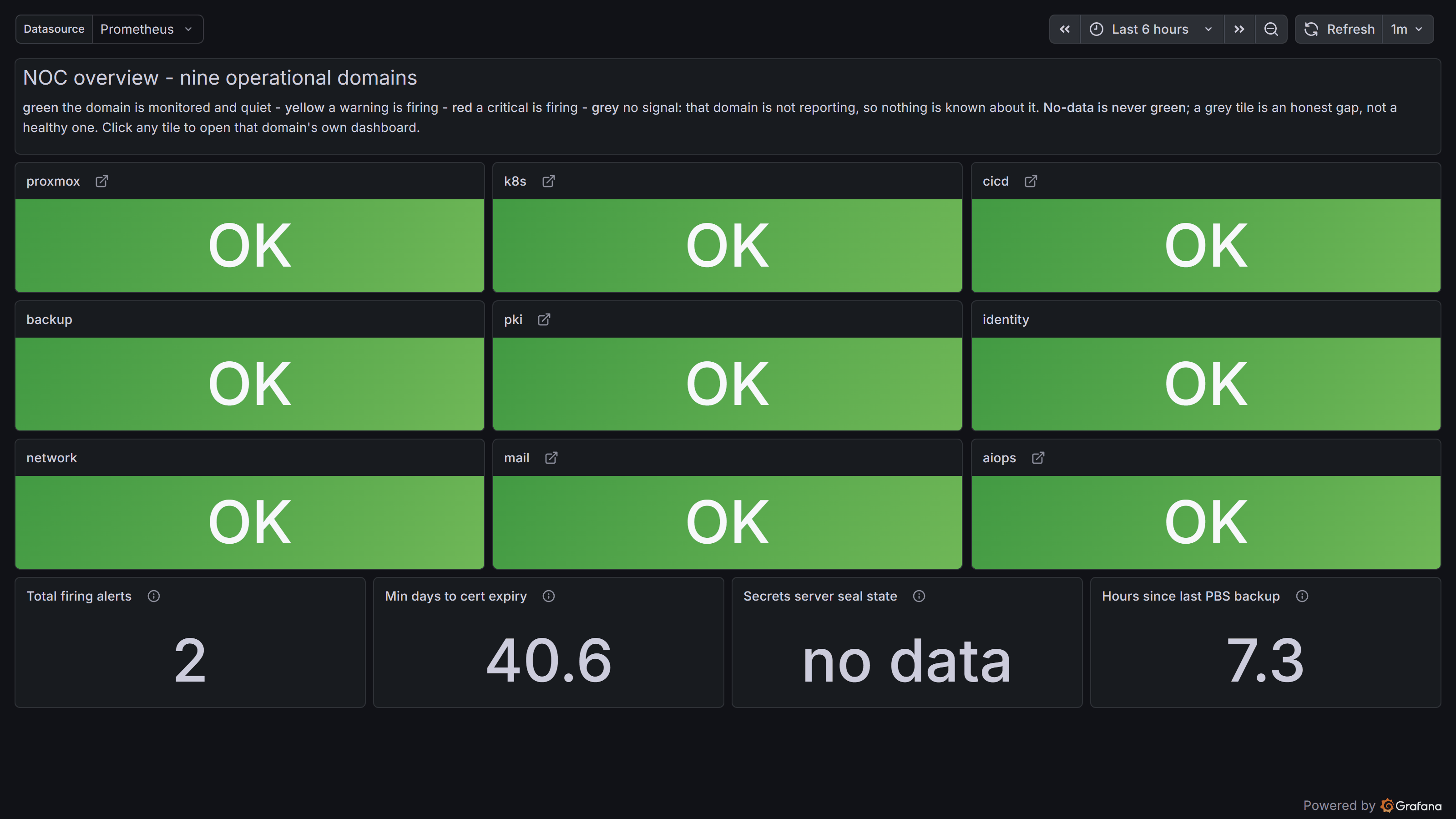This screenshot has width=1456, height=819.
Task: Click the k8s panel title
Action: click(x=515, y=182)
